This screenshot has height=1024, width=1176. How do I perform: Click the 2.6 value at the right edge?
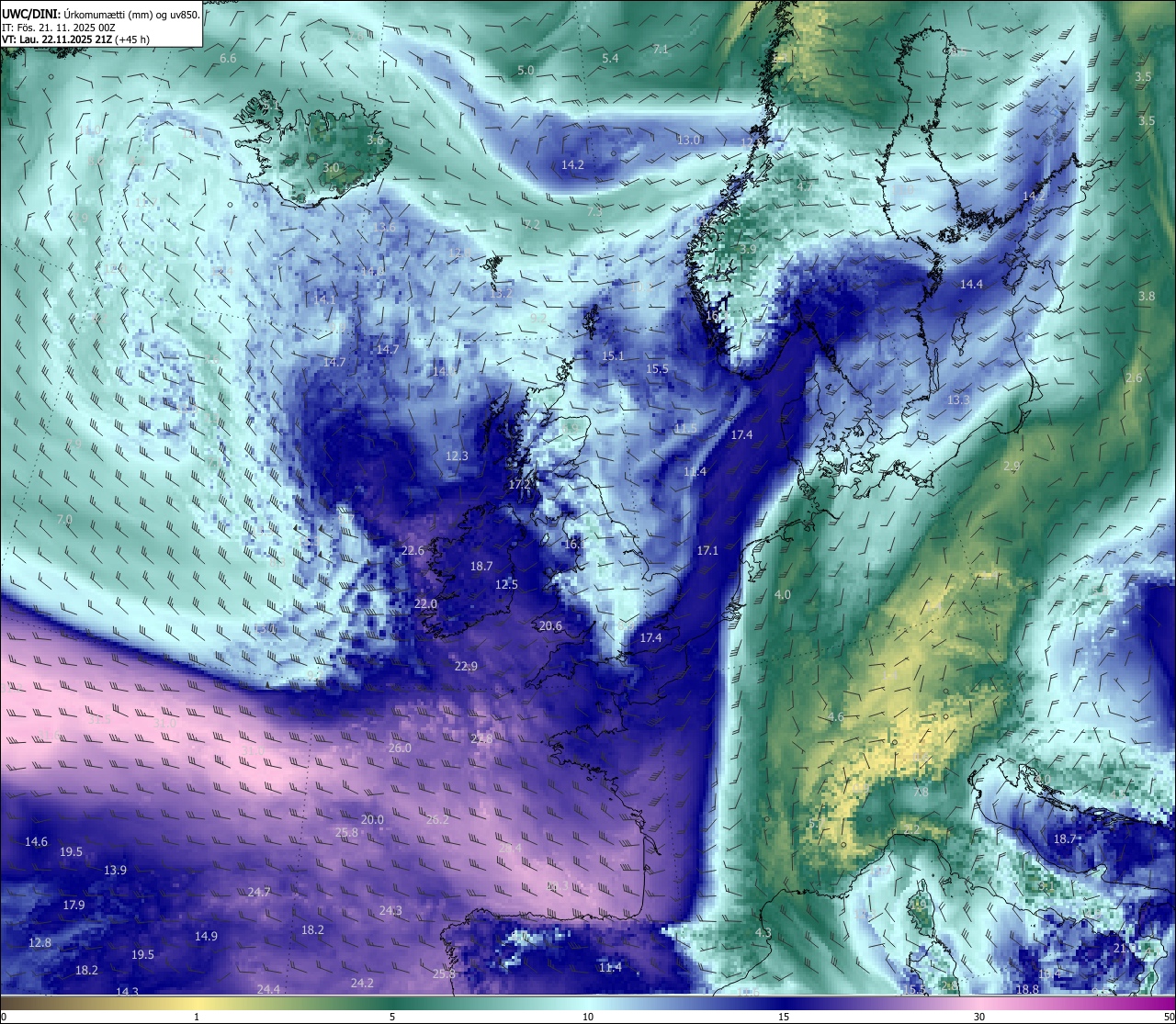pos(1134,377)
